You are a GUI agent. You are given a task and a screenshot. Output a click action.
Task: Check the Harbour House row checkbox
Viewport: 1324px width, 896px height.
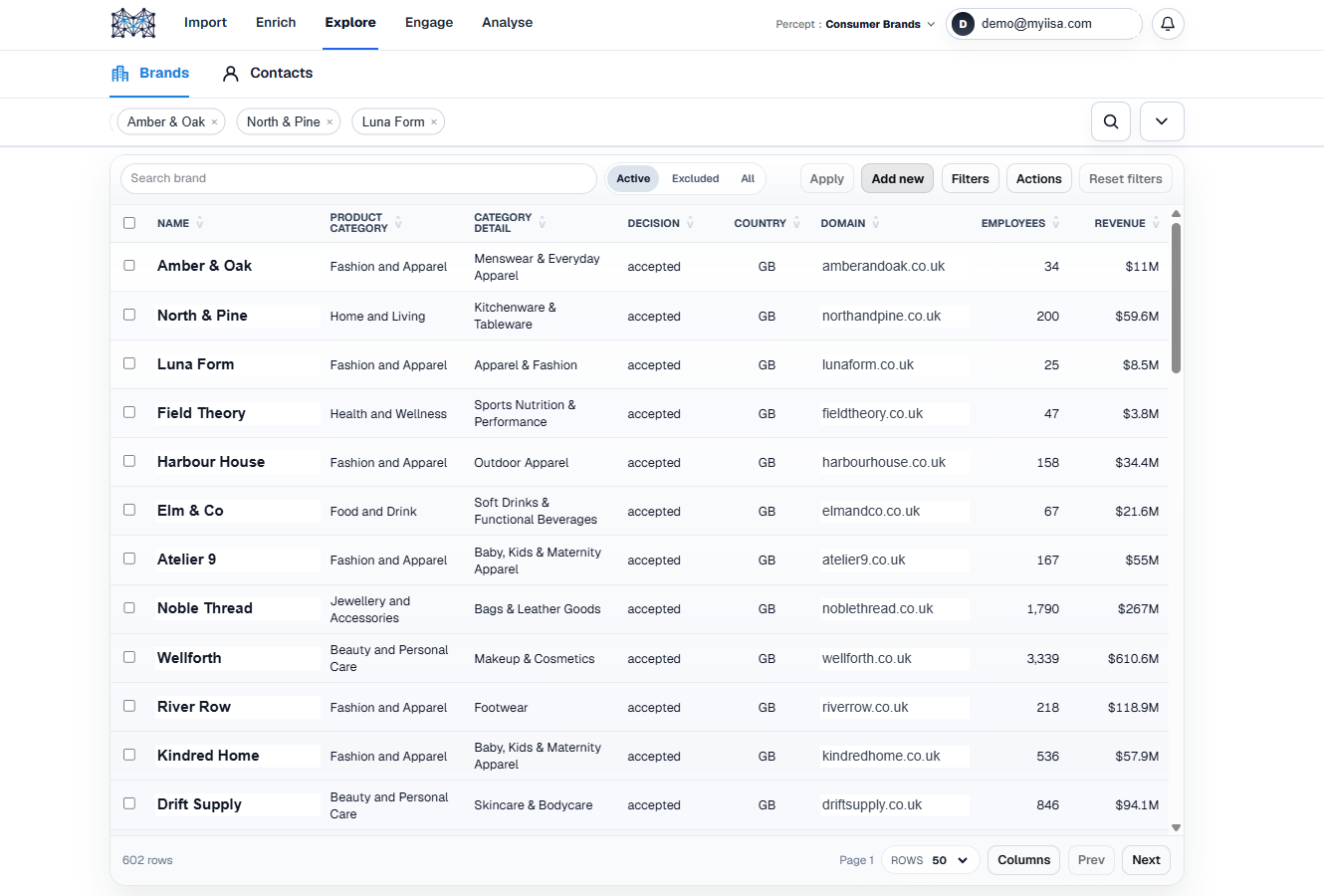[129, 461]
